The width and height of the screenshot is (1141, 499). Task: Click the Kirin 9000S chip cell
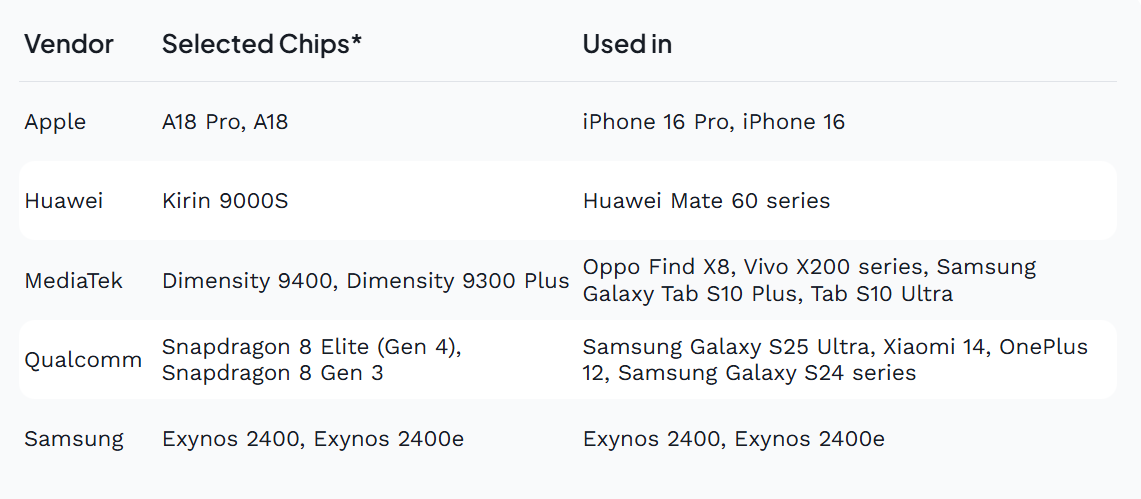(225, 201)
